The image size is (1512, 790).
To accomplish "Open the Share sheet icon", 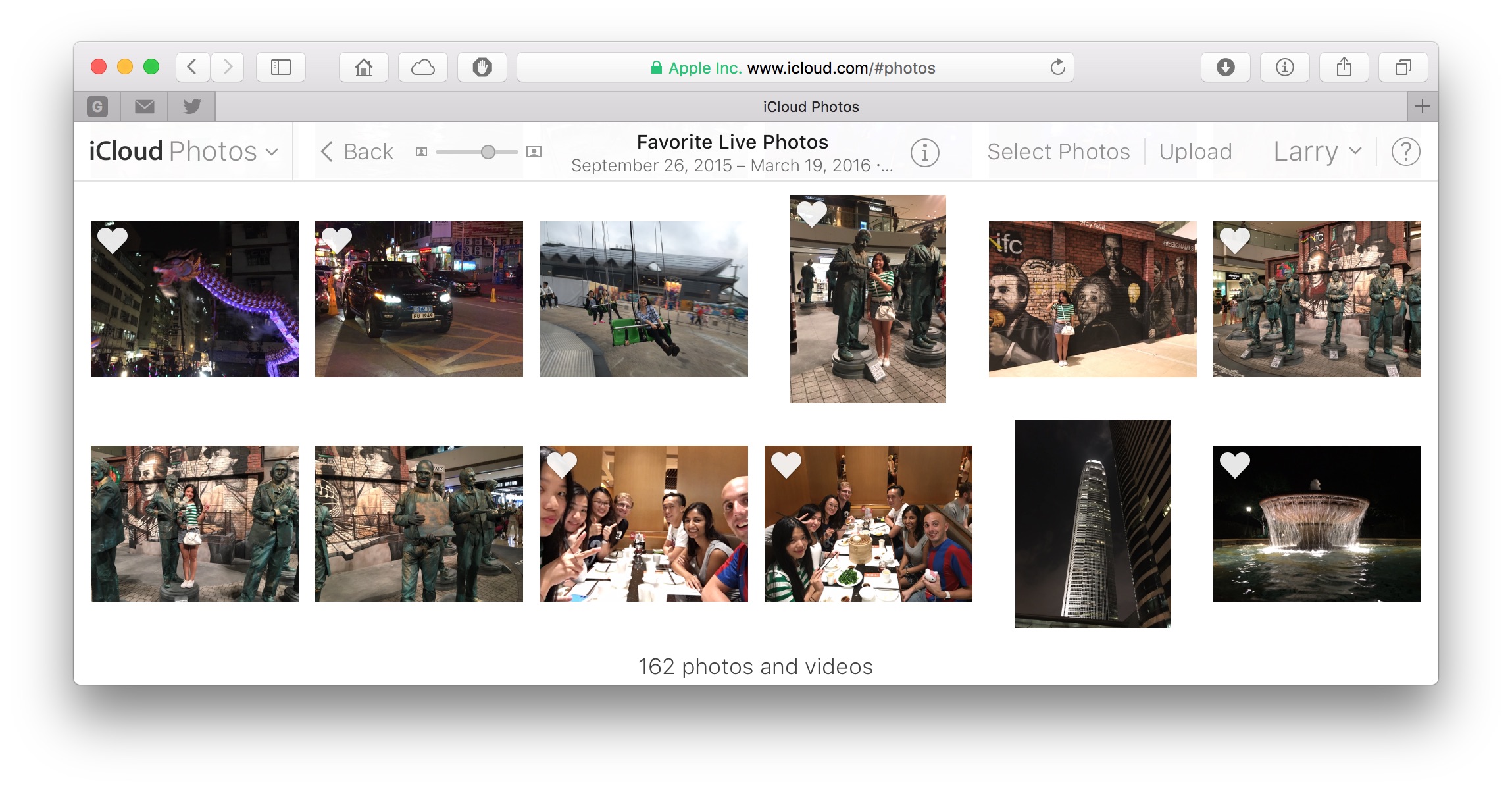I will pyautogui.click(x=1344, y=66).
